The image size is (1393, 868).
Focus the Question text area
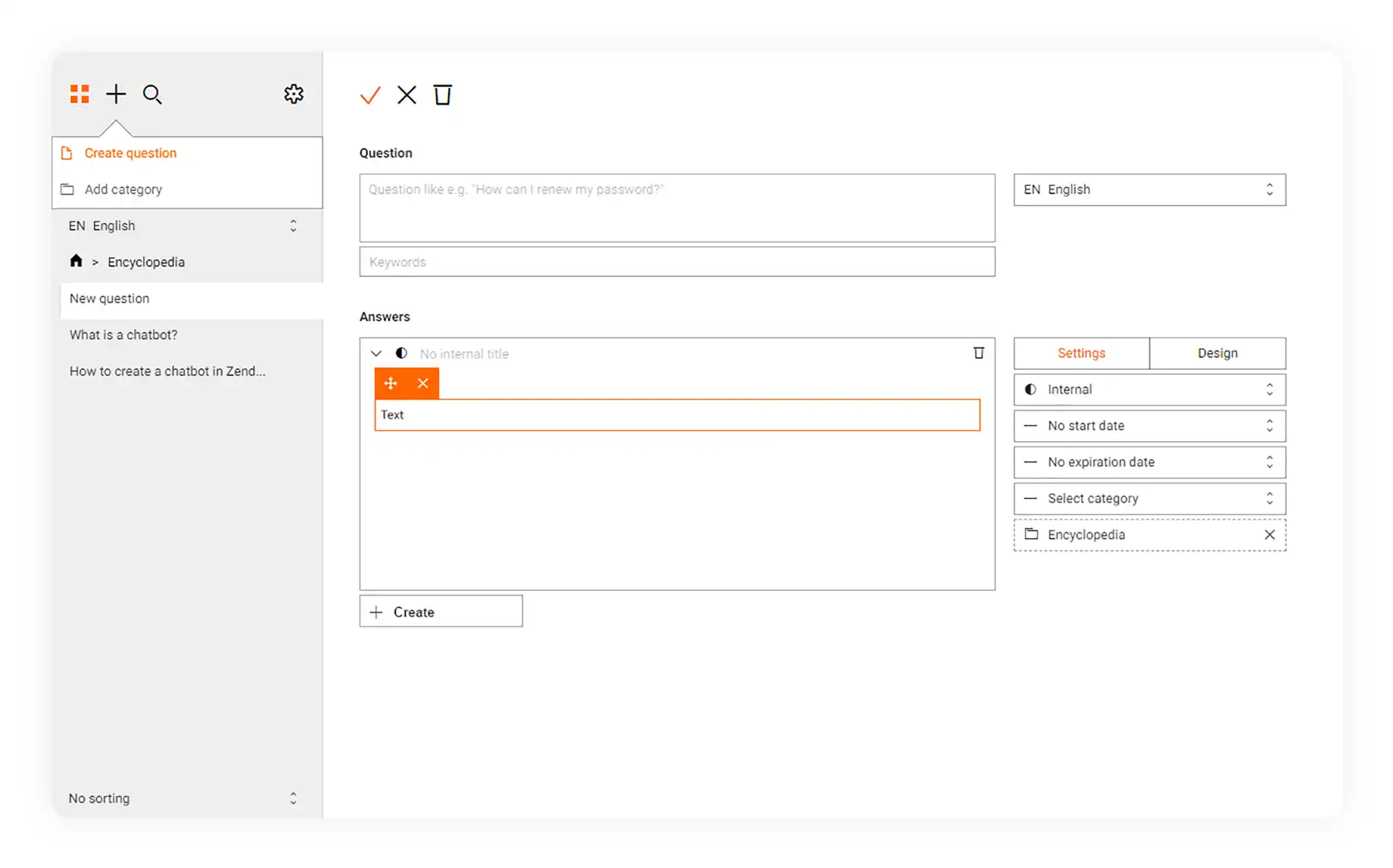(677, 208)
